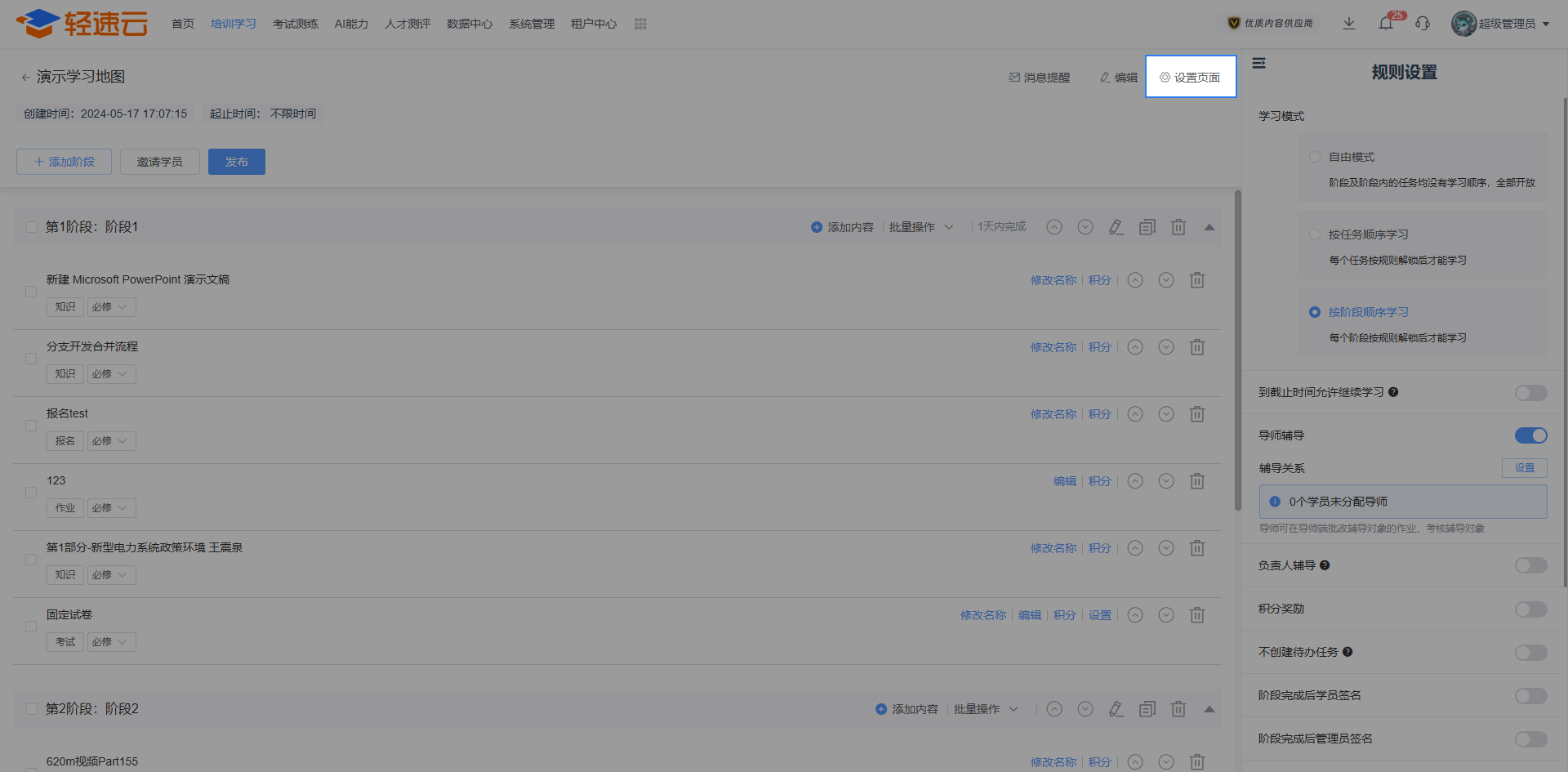The width and height of the screenshot is (1568, 772).
Task: Click the notification bell icon
Action: [1386, 24]
